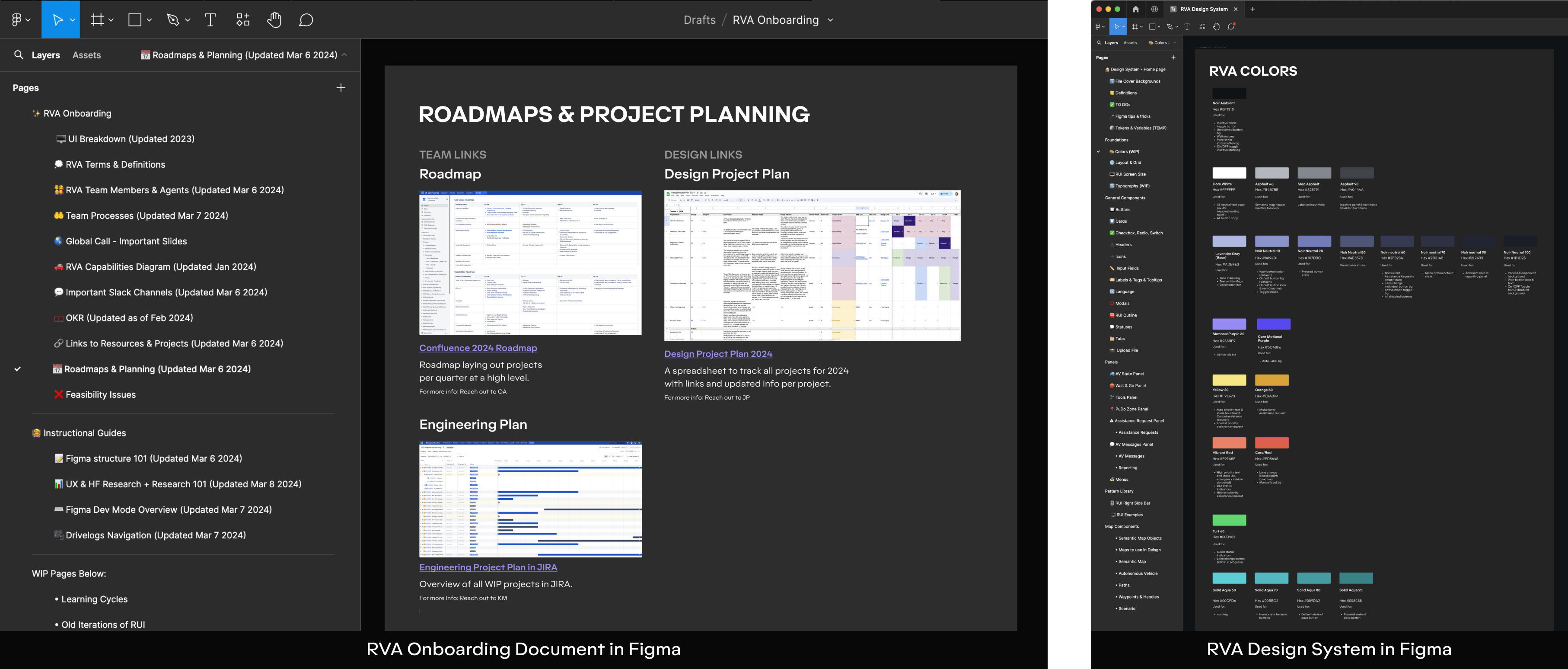Click Engineering Plan JIRA screenshot thumbnail
Viewport: 1568px width, 669px height.
[x=530, y=499]
